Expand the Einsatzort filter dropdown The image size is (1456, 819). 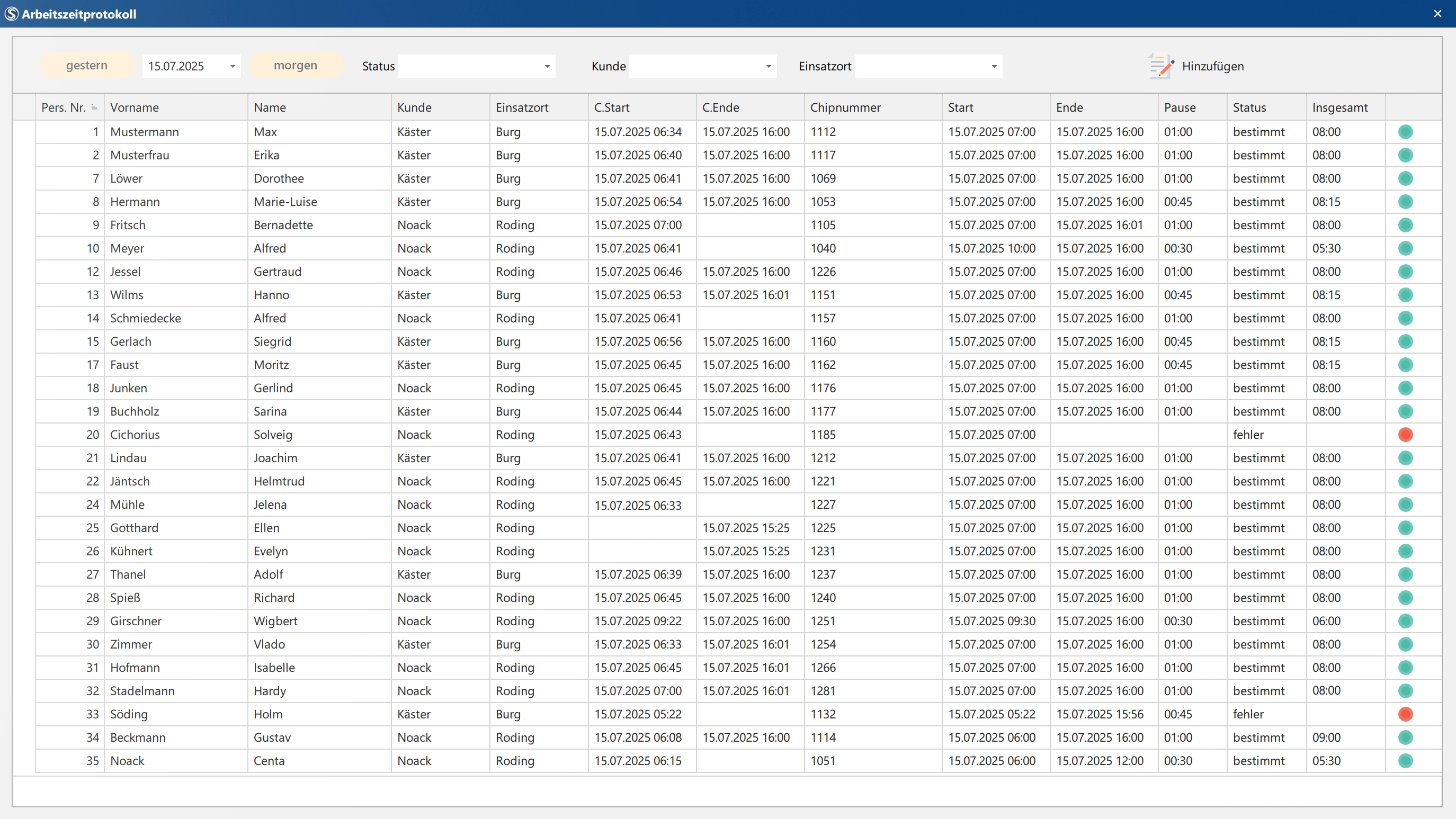(x=994, y=66)
